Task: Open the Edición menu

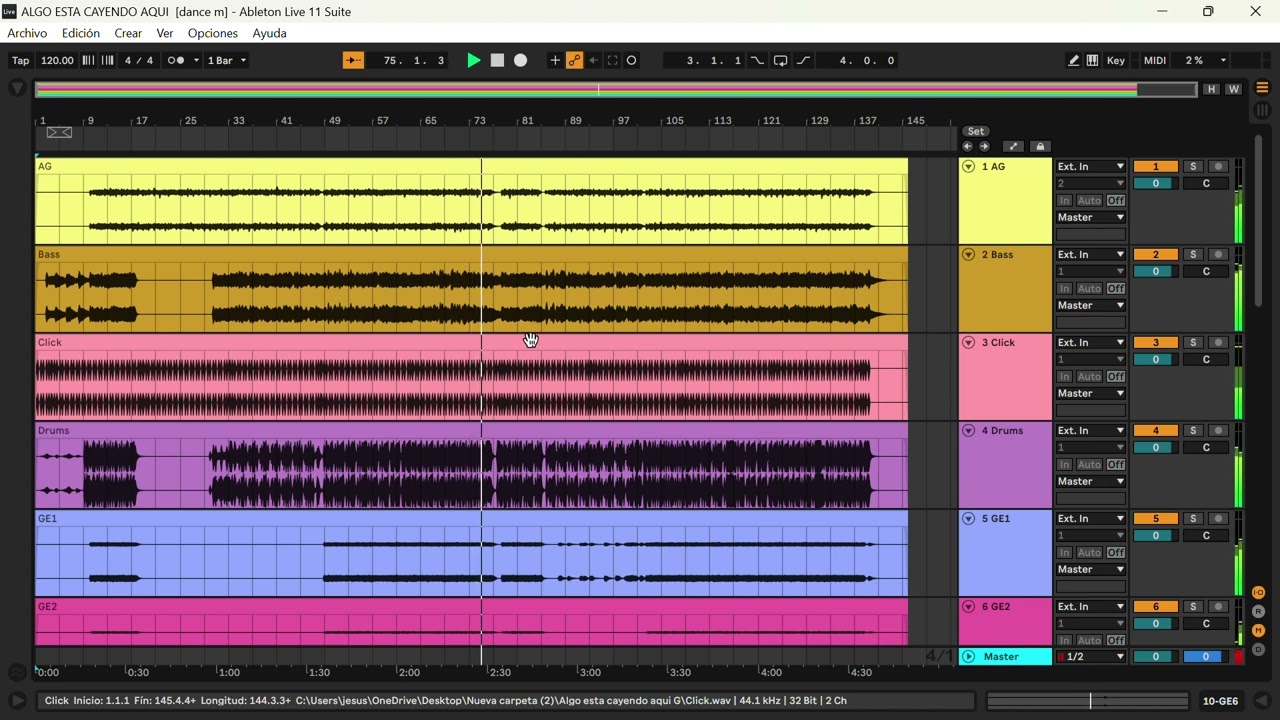Action: point(81,33)
